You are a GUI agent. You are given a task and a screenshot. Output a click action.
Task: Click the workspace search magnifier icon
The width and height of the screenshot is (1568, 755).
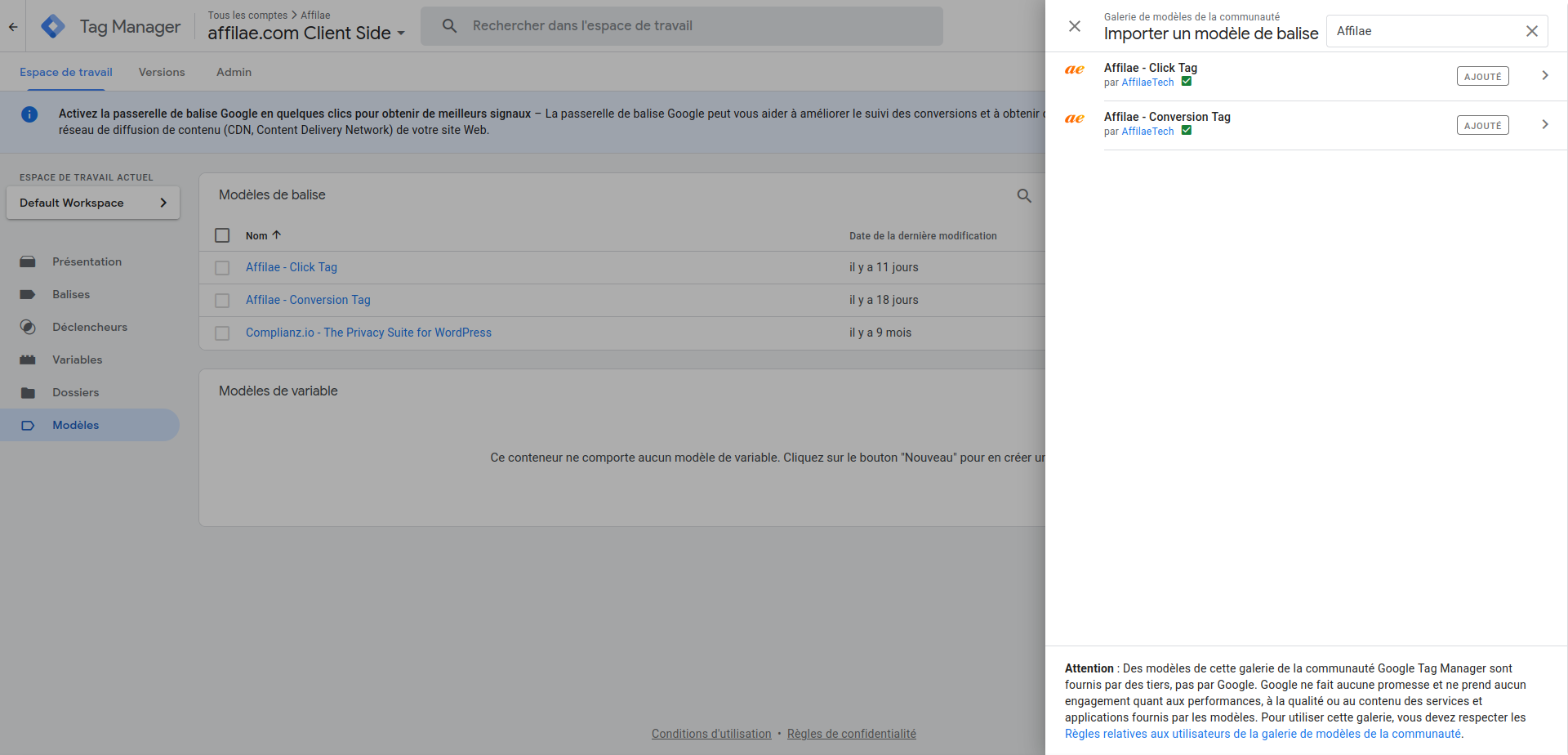(449, 26)
